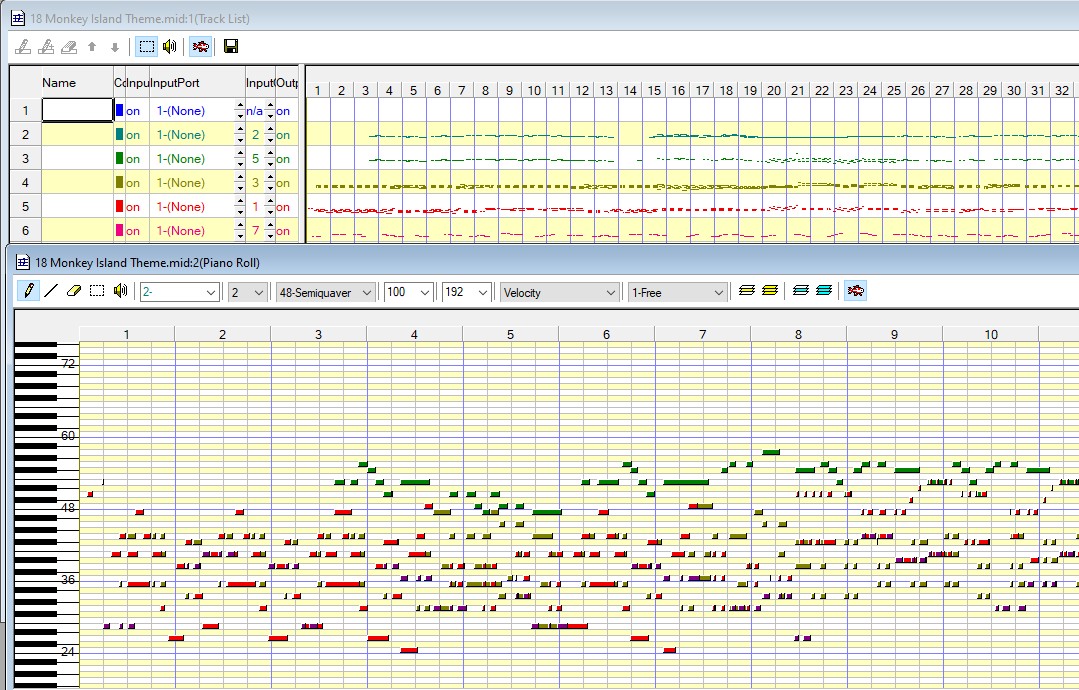1079x690 pixels.
Task: Toggle output 'on' for track 2
Action: [x=283, y=135]
